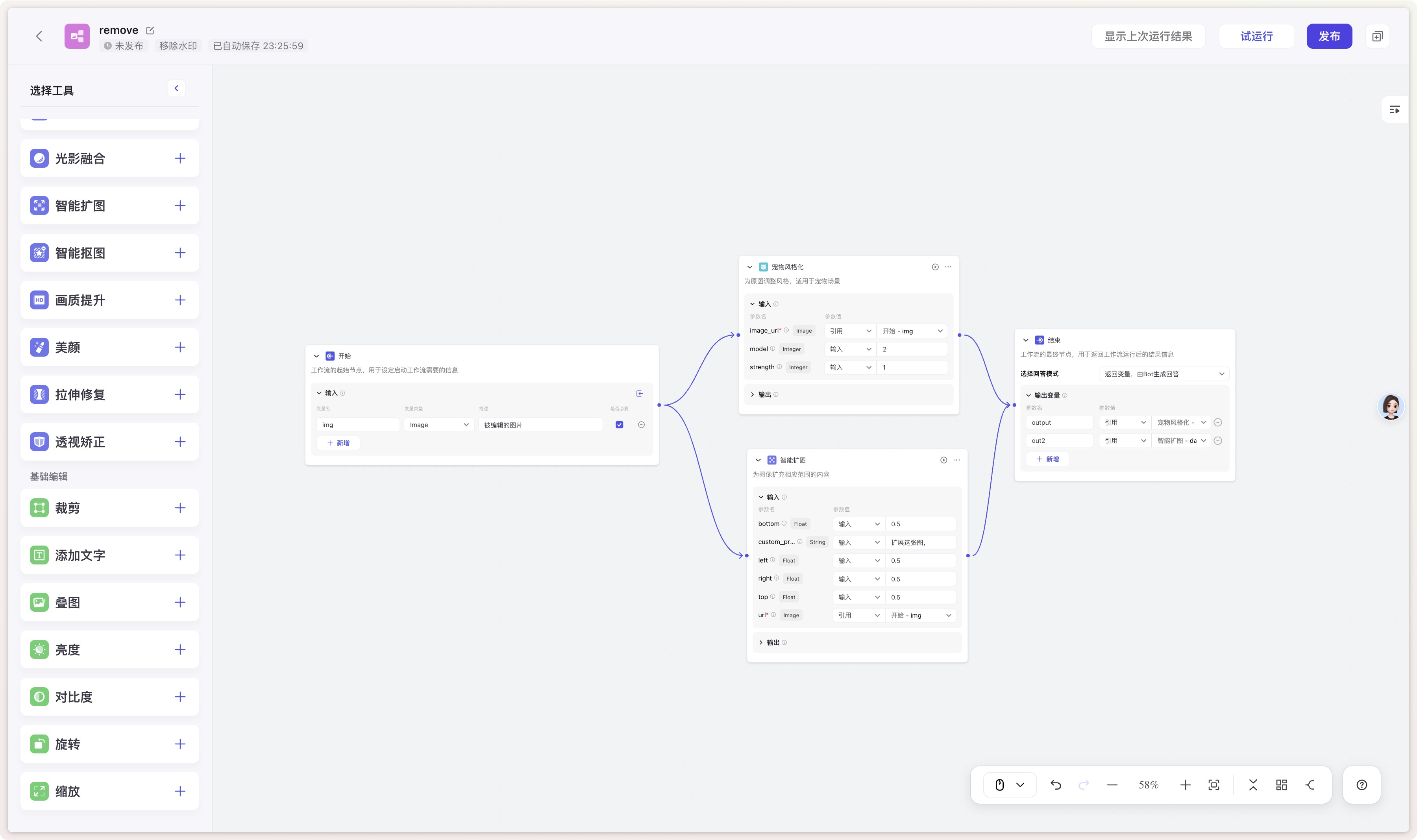The width and height of the screenshot is (1417, 840).
Task: Click auto-layout grid icon in bottom toolbar
Action: point(1281,784)
